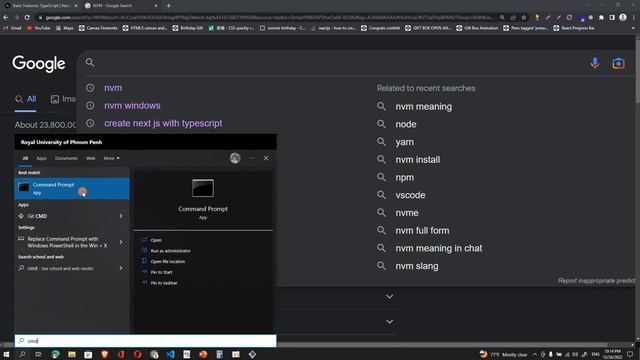The image size is (640, 360).
Task: Select the node related search
Action: point(406,124)
